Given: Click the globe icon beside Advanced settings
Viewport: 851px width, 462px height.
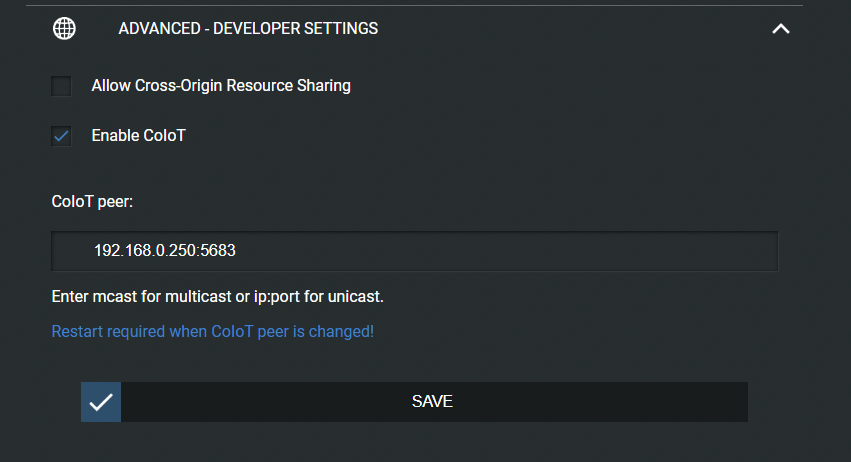Looking at the screenshot, I should point(64,29).
